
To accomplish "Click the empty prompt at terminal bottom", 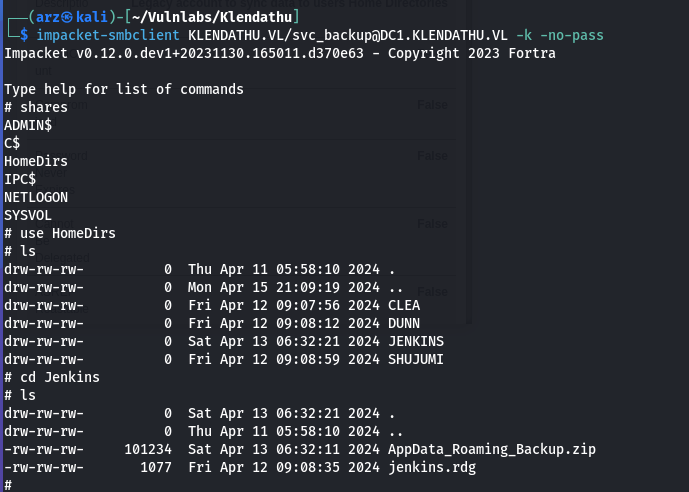I will 8,485.
